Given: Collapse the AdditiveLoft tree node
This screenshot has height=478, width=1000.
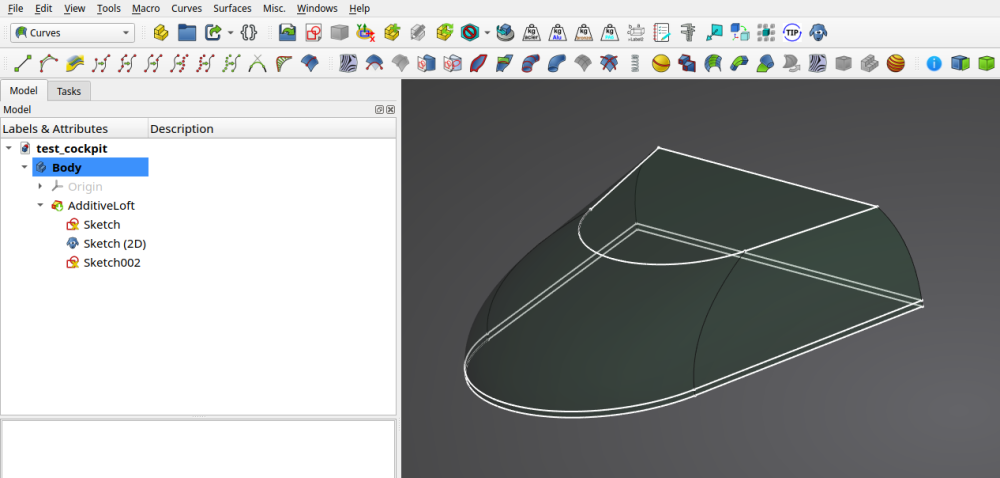Looking at the screenshot, I should point(40,206).
